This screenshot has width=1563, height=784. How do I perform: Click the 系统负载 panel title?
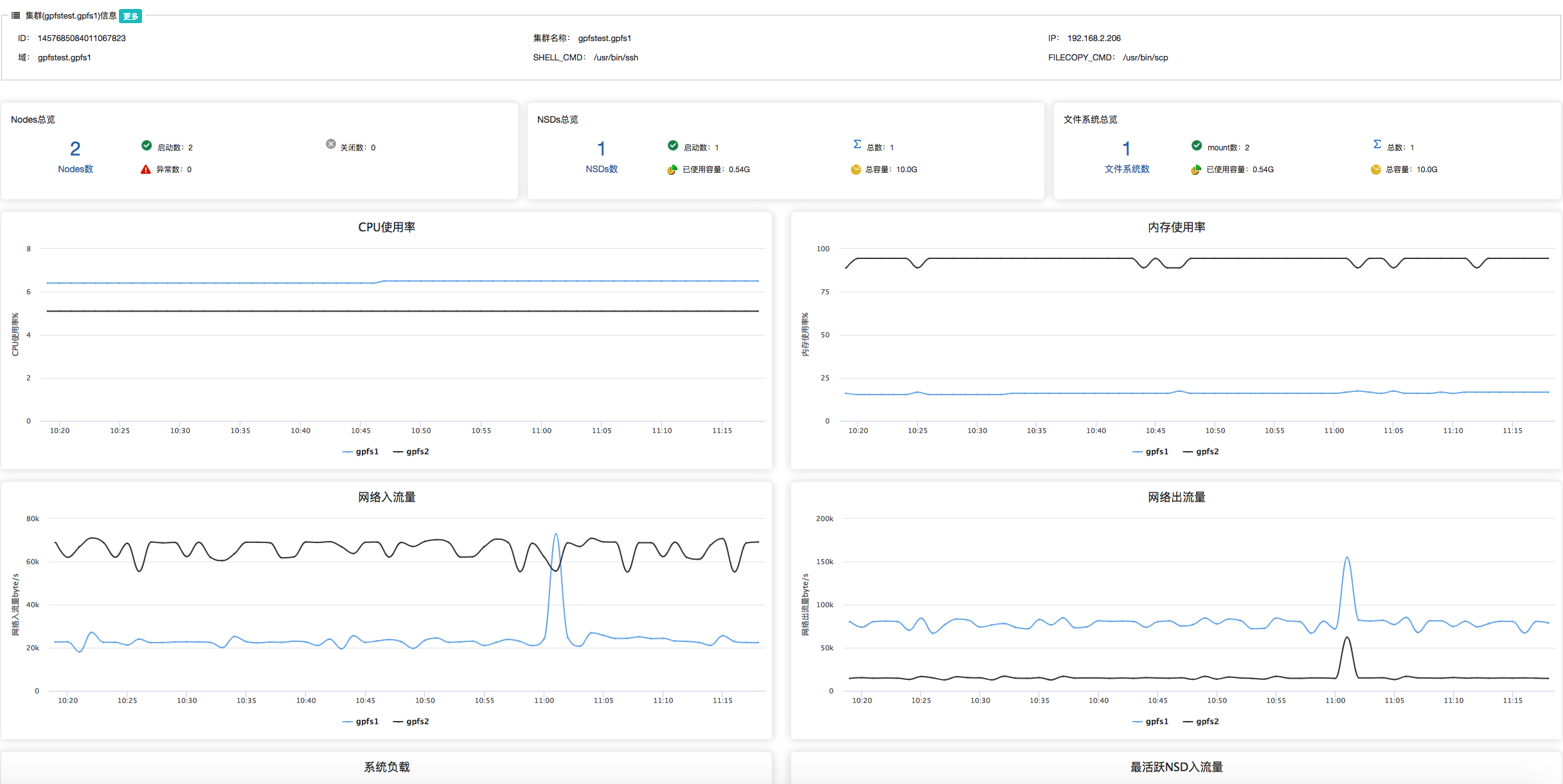point(387,767)
